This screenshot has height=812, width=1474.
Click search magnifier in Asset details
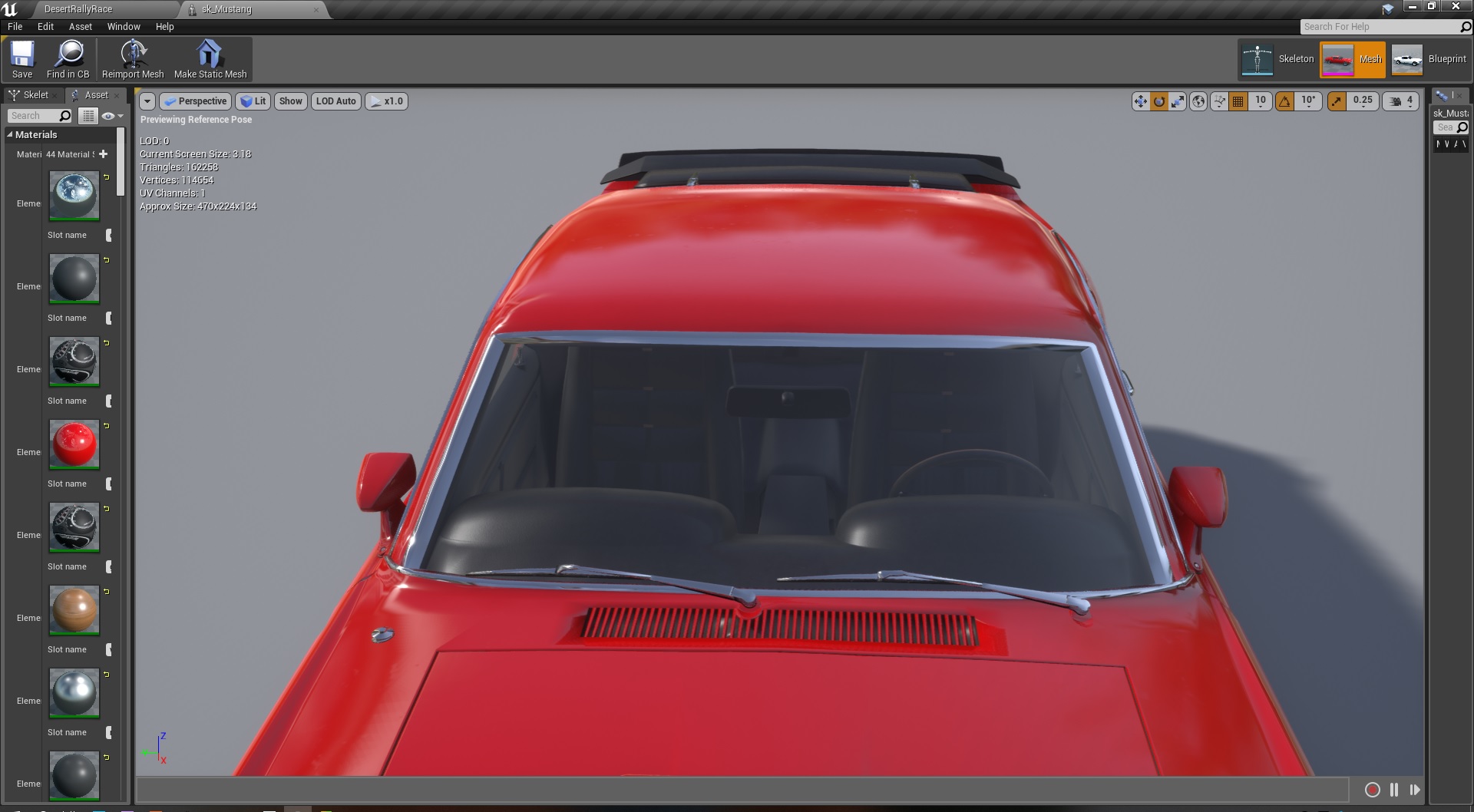point(64,116)
